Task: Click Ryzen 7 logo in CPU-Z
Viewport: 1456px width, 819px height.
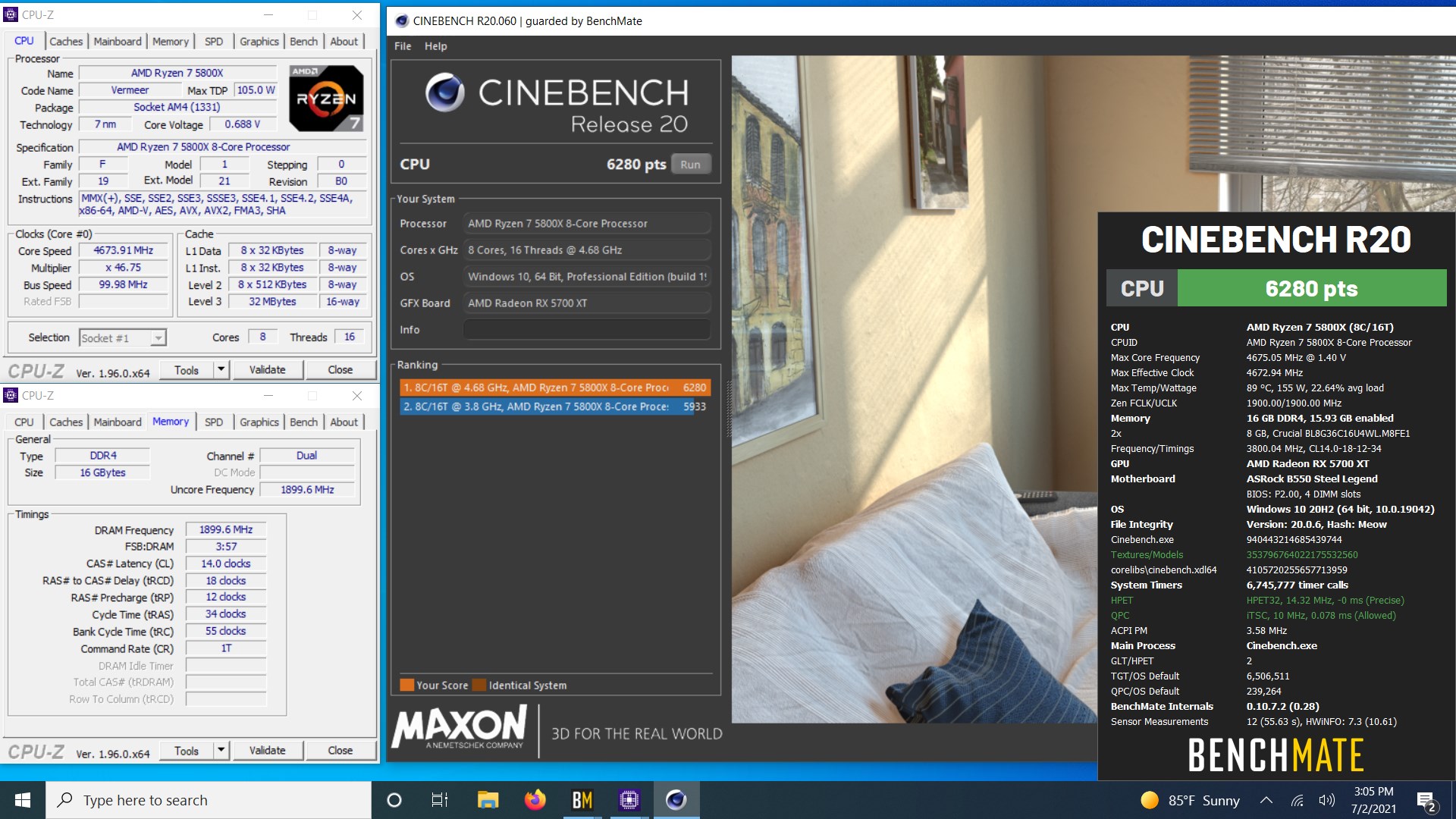Action: click(327, 98)
